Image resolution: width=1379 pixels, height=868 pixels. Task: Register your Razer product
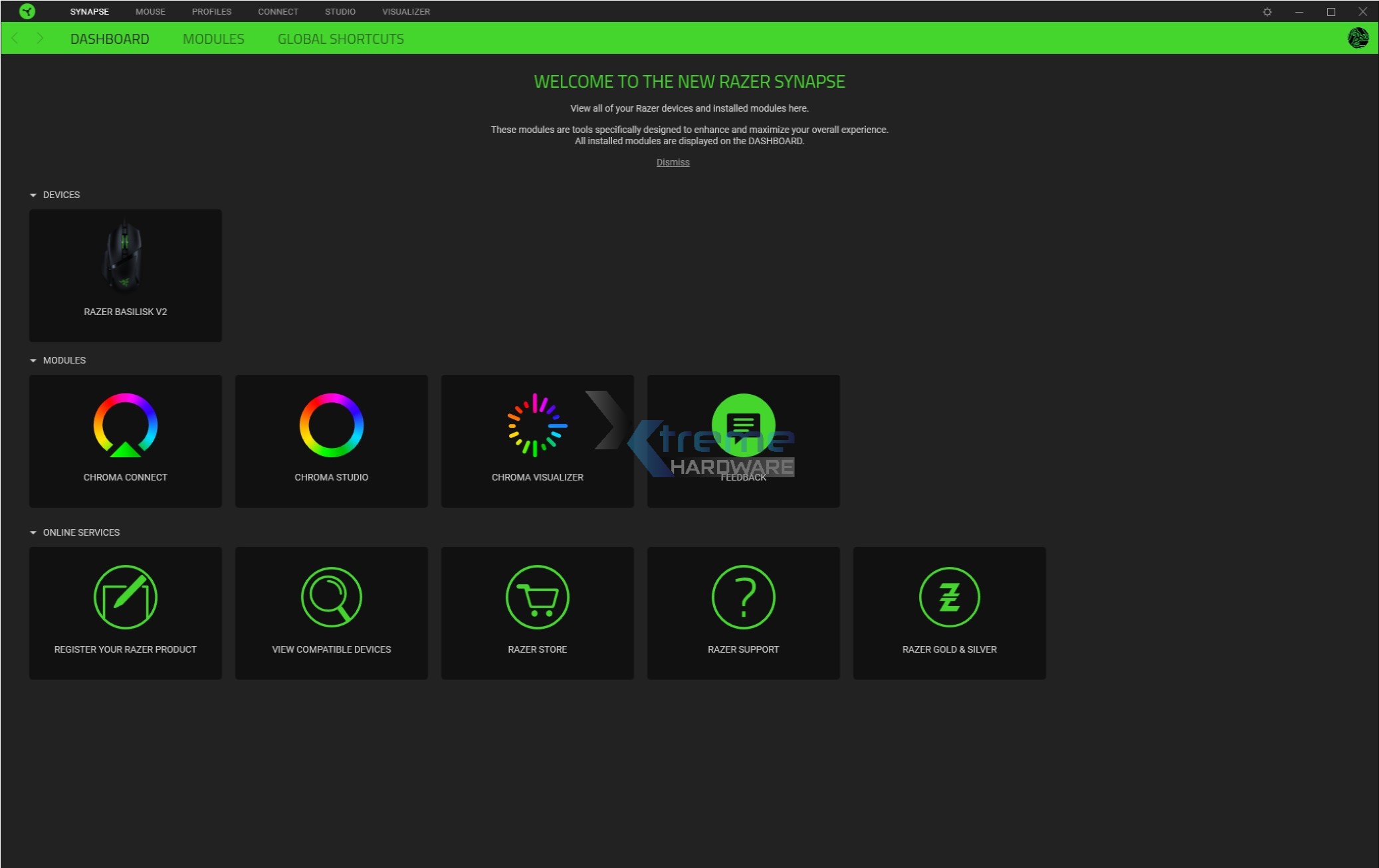pos(125,612)
